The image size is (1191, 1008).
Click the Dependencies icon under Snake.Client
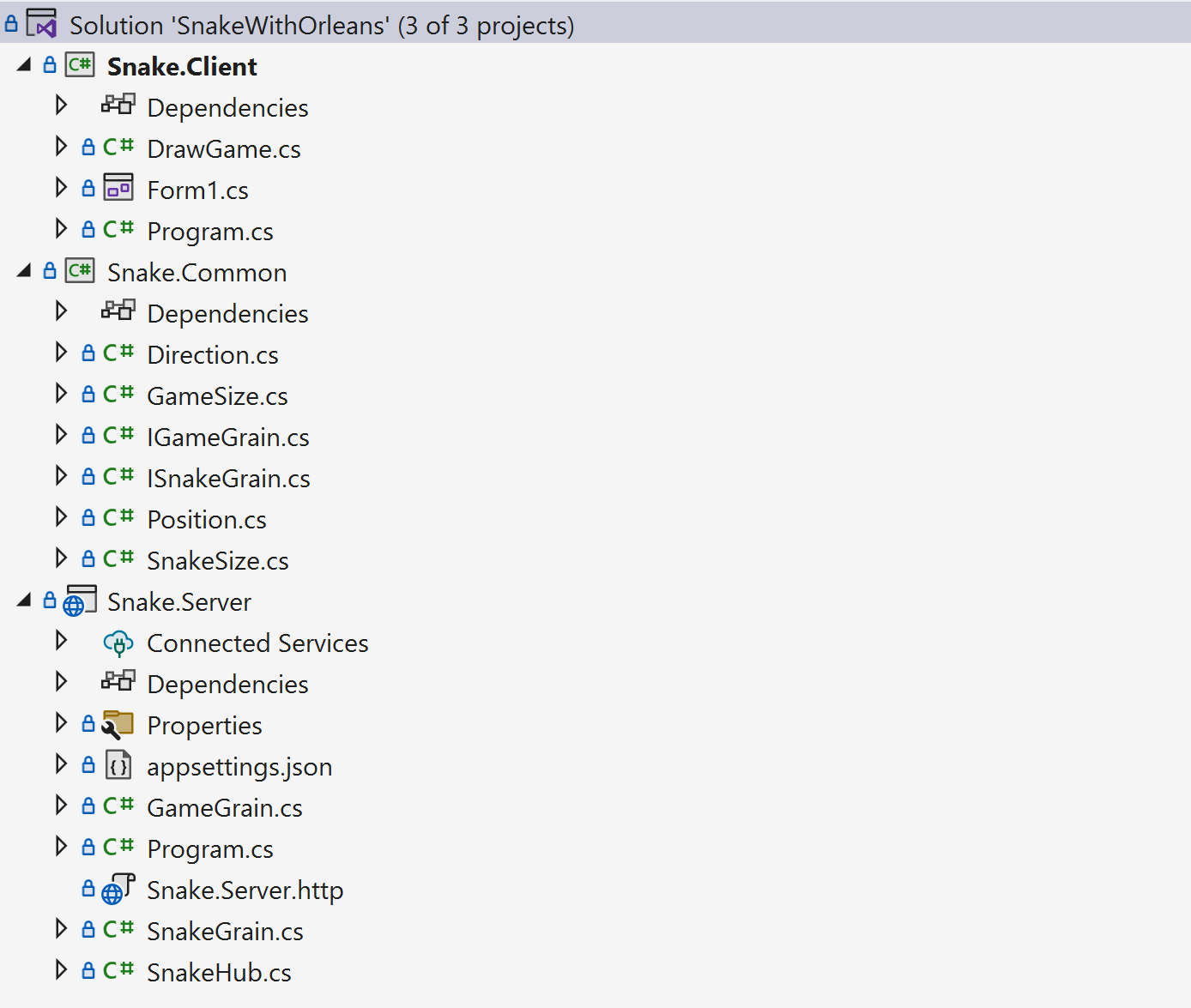[x=118, y=106]
